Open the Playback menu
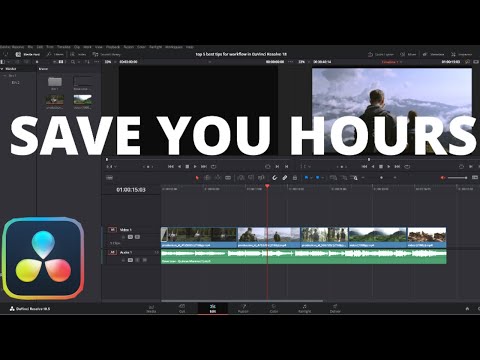This screenshot has height=360, width=480. 113,47
